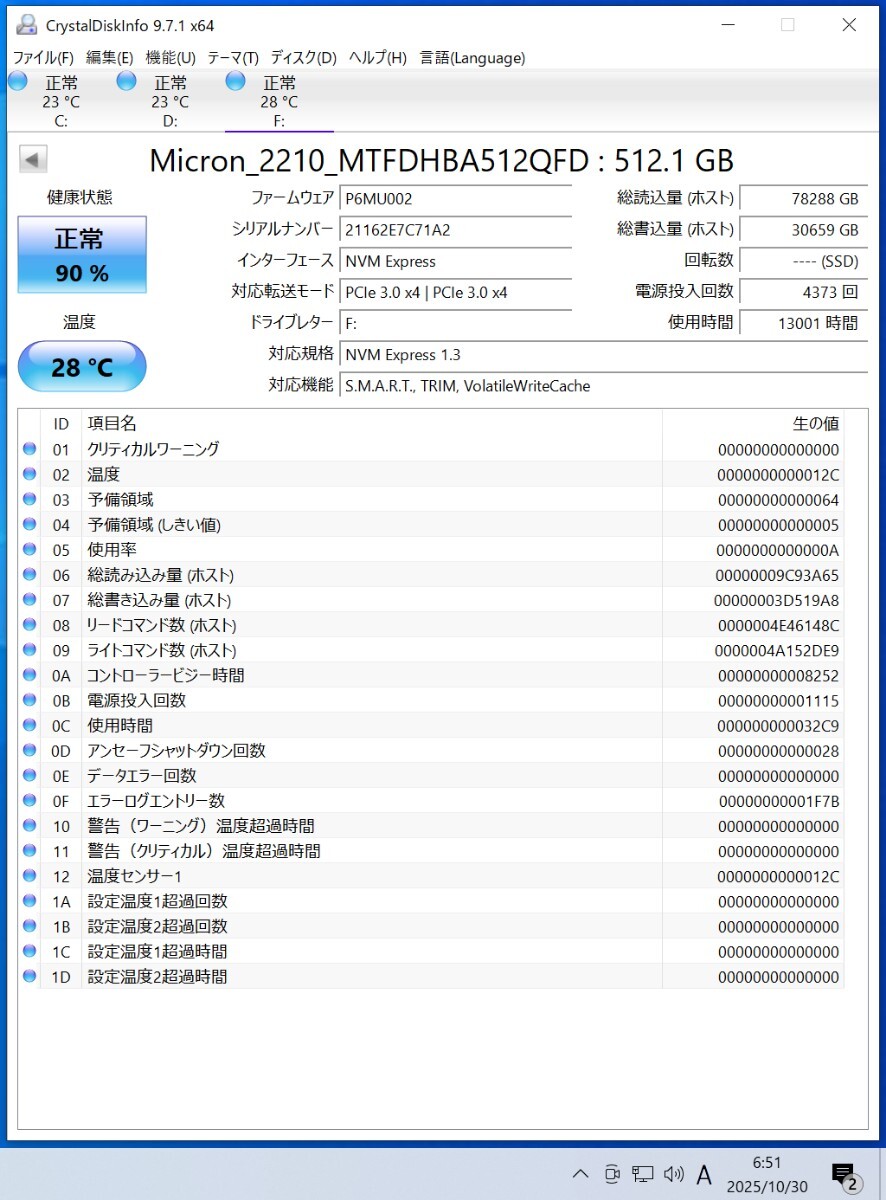Click the F: drive temperature indicator dot
This screenshot has height=1200, width=886.
click(235, 80)
